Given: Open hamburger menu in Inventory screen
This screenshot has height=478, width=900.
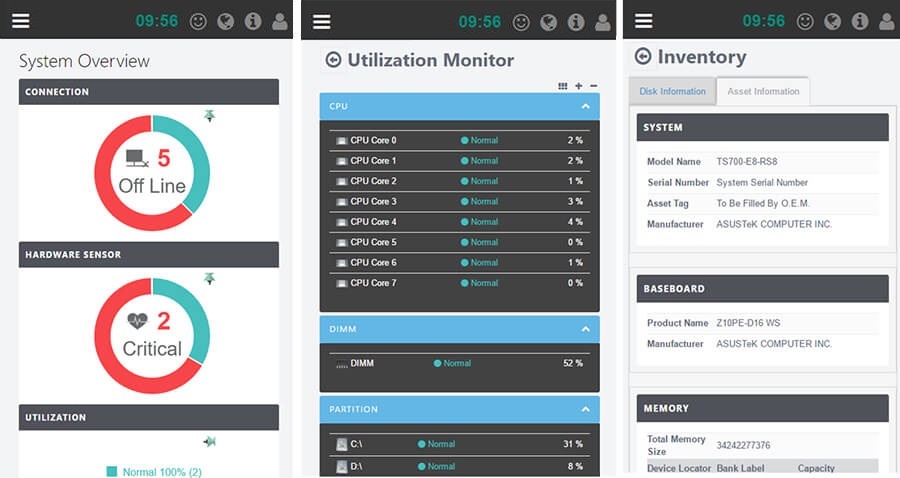Looking at the screenshot, I should 643,21.
